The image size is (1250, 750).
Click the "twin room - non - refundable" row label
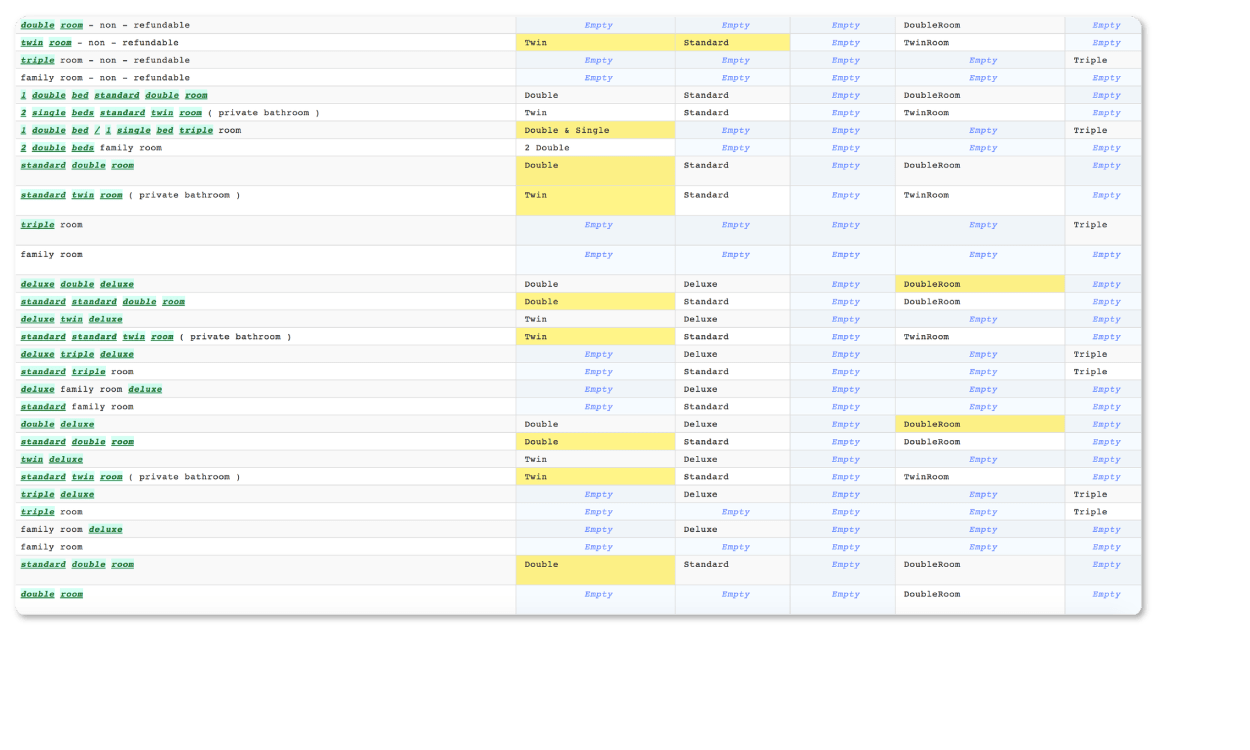[100, 43]
